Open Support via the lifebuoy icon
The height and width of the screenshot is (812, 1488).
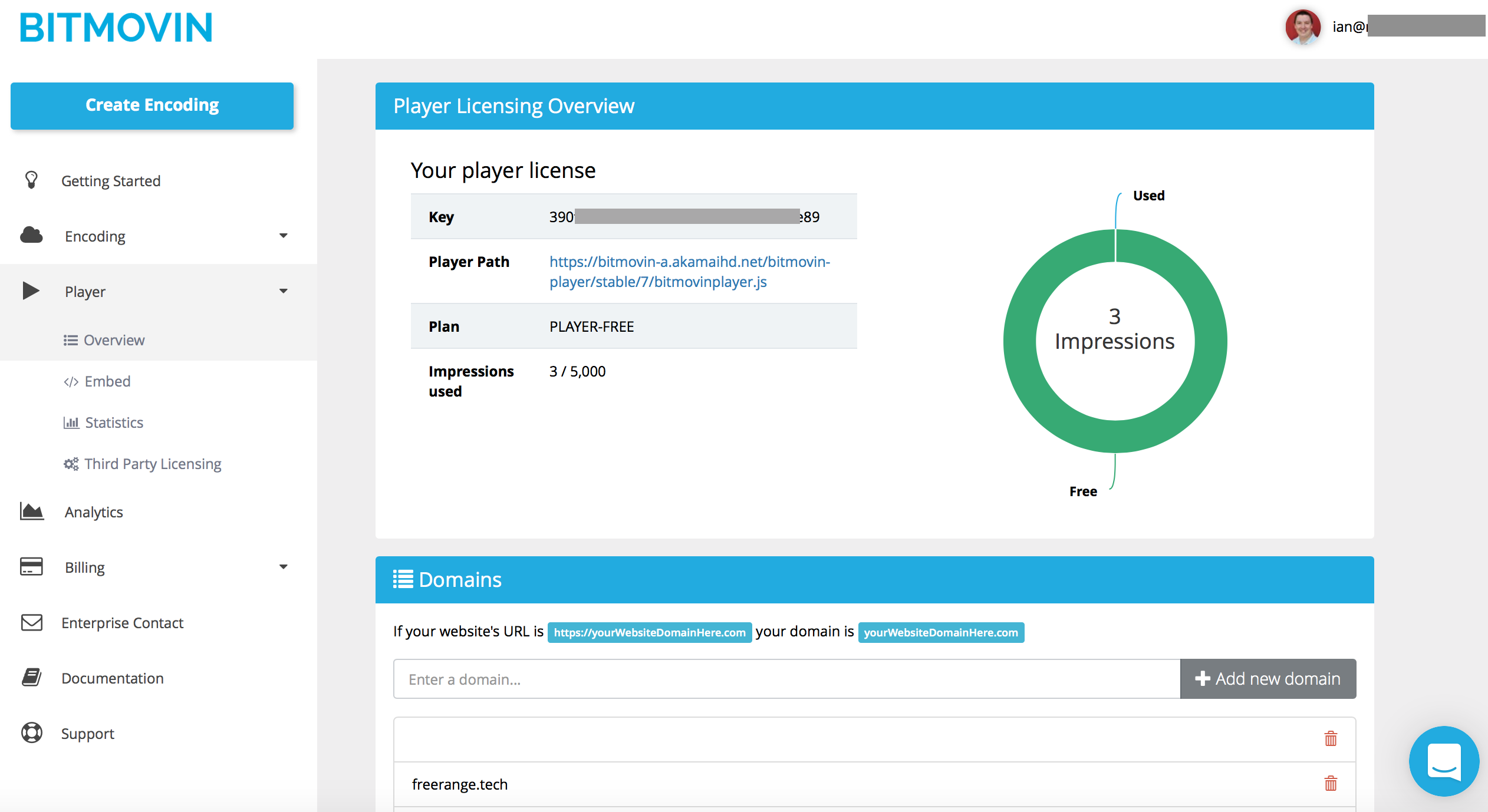[x=31, y=733]
